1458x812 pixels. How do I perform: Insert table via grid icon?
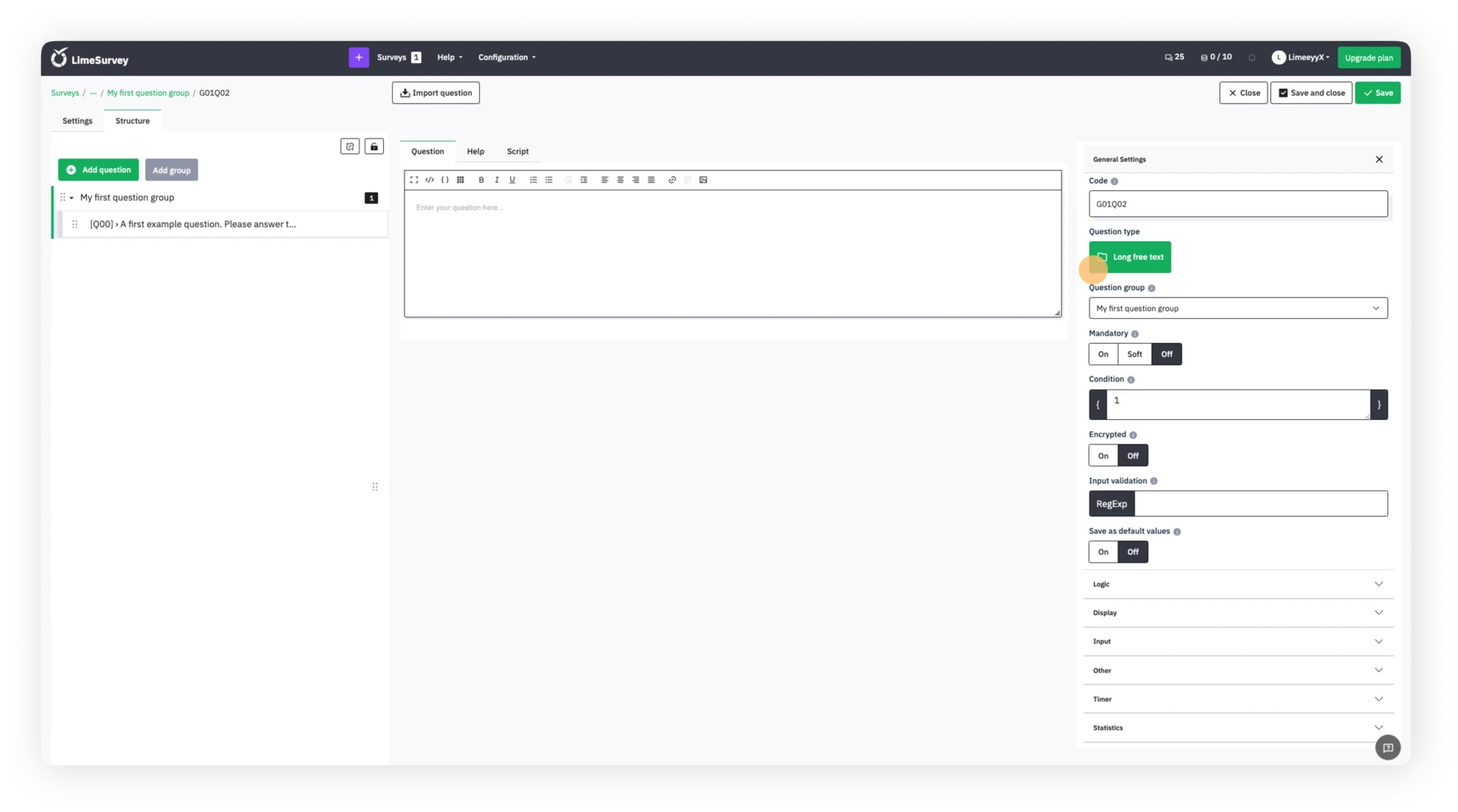coord(460,180)
